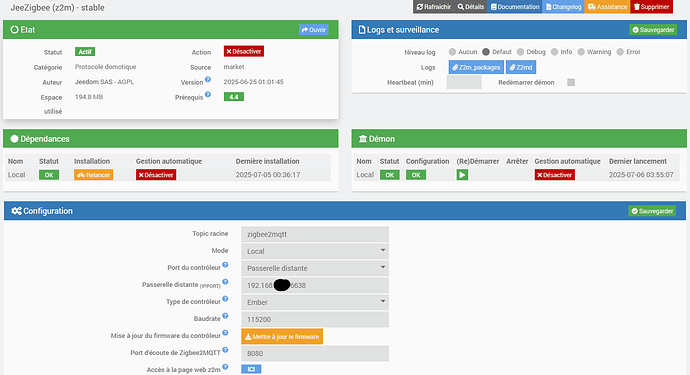
Task: Tick the Redémarrer démon checkbox
Action: pyautogui.click(x=571, y=82)
